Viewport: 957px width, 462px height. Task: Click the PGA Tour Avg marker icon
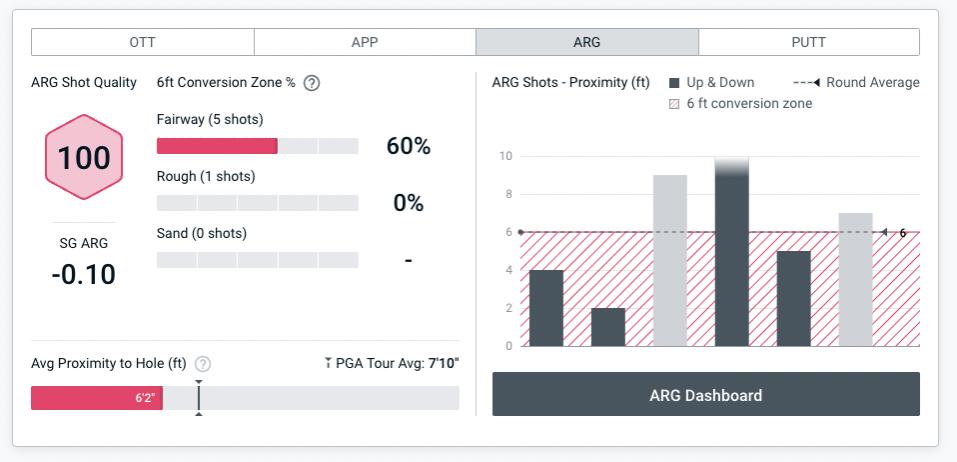(328, 363)
